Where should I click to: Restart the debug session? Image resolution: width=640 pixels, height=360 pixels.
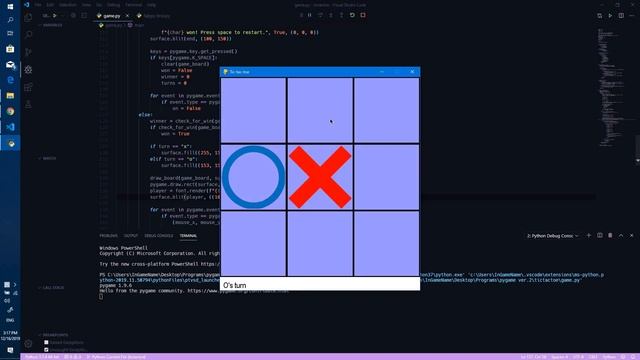pyautogui.click(x=352, y=15)
